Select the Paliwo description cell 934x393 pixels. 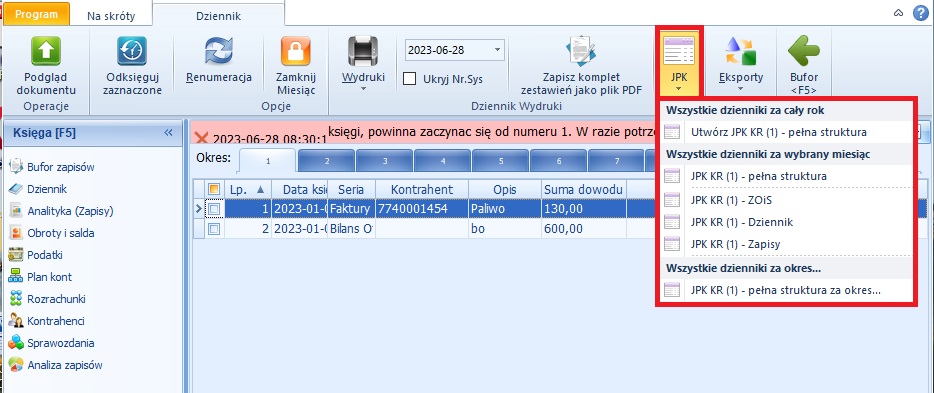coord(505,209)
